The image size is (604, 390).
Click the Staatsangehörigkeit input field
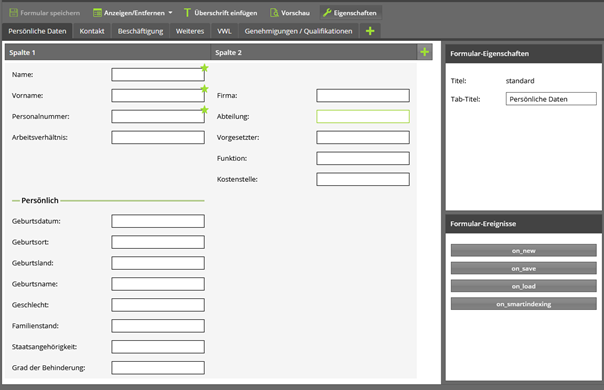pos(158,347)
